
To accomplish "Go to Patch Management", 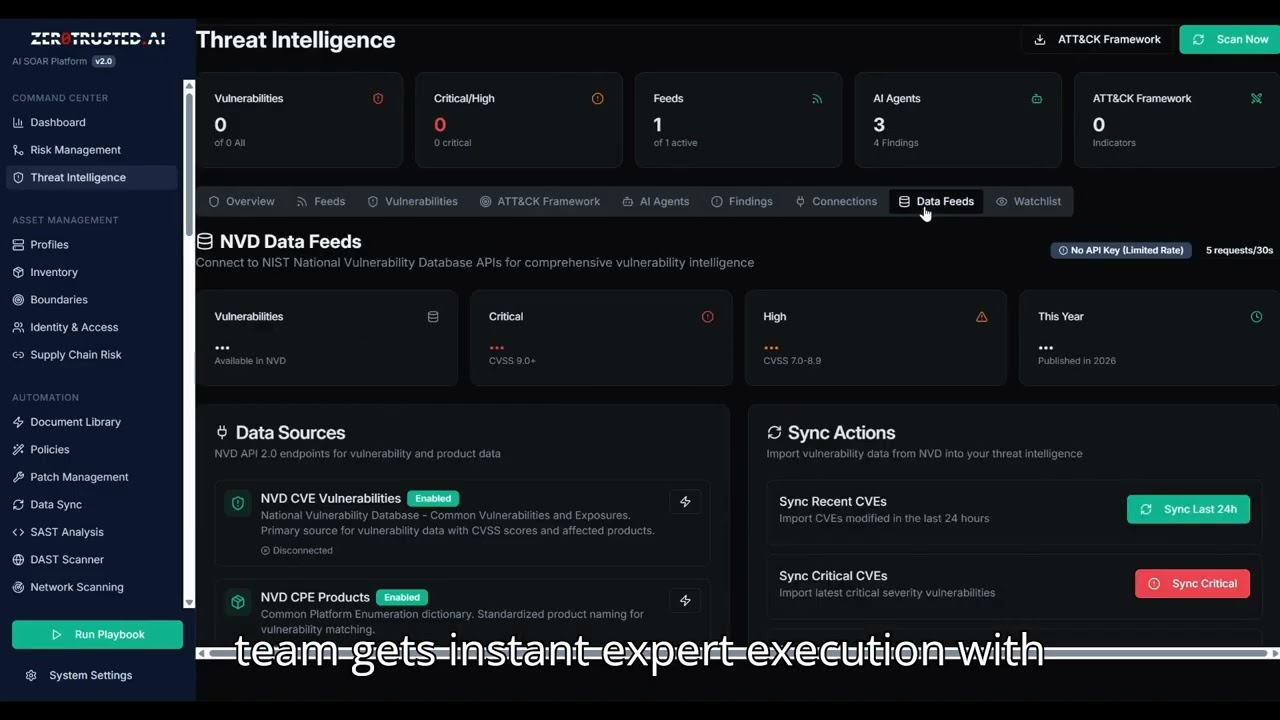I will pos(79,477).
